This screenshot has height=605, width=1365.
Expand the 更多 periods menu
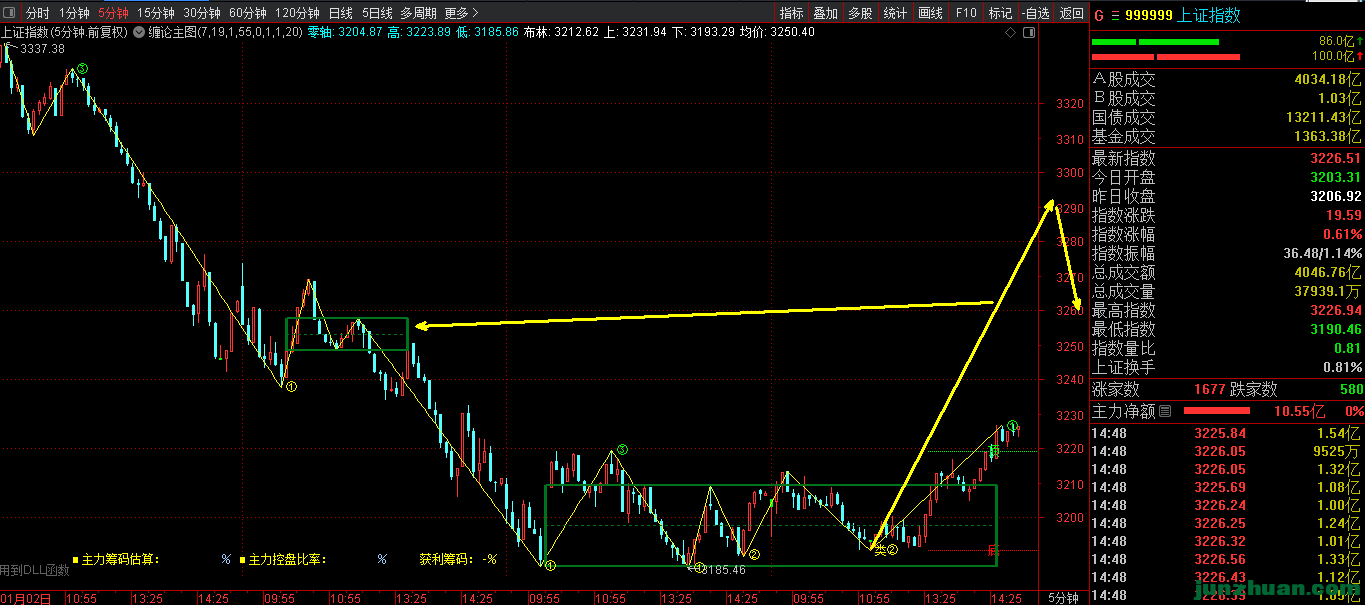[461, 13]
